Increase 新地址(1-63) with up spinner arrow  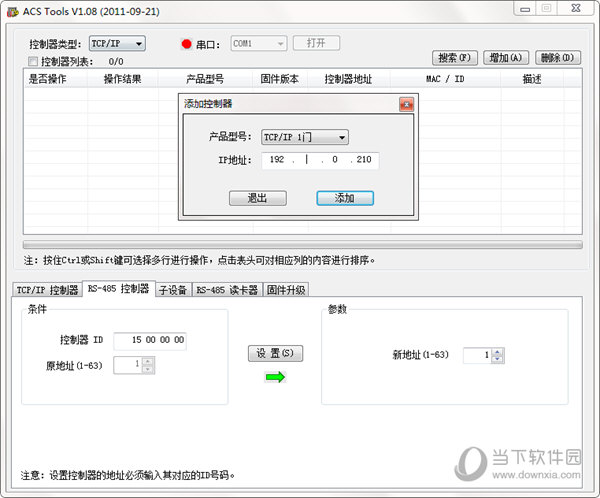coord(497,352)
